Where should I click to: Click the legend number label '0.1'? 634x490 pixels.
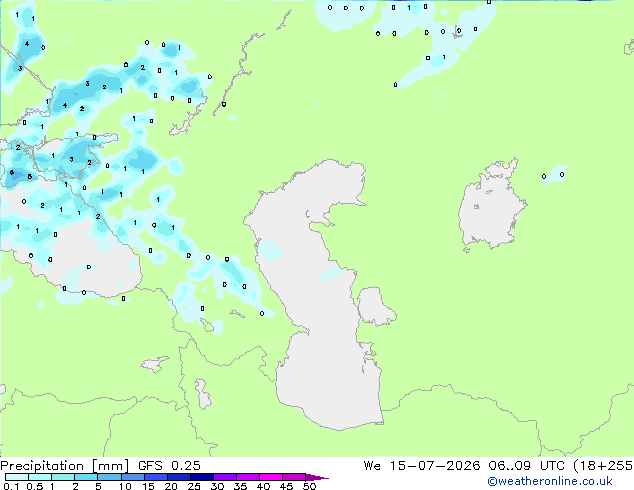coord(11,486)
